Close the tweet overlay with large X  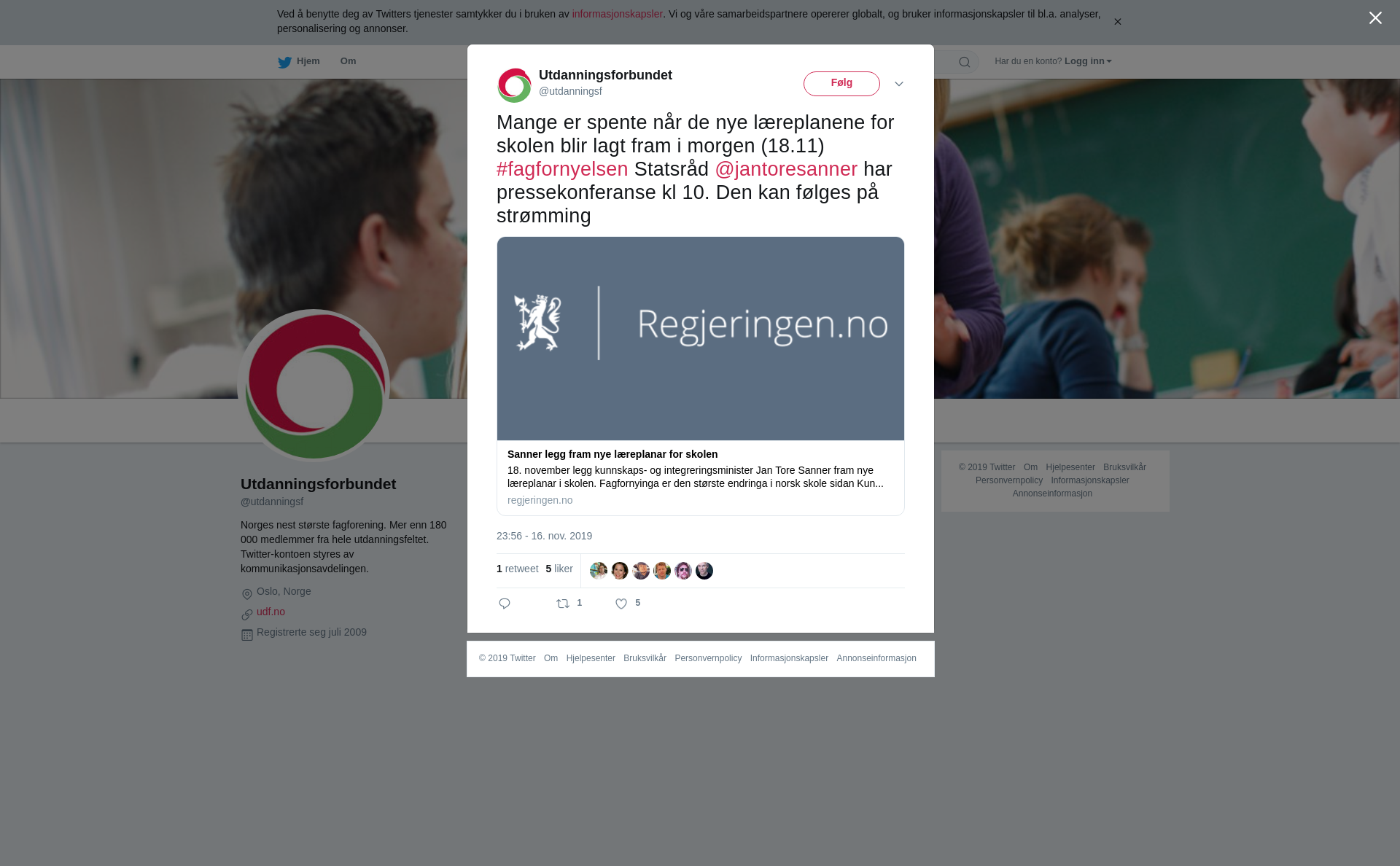point(1375,17)
